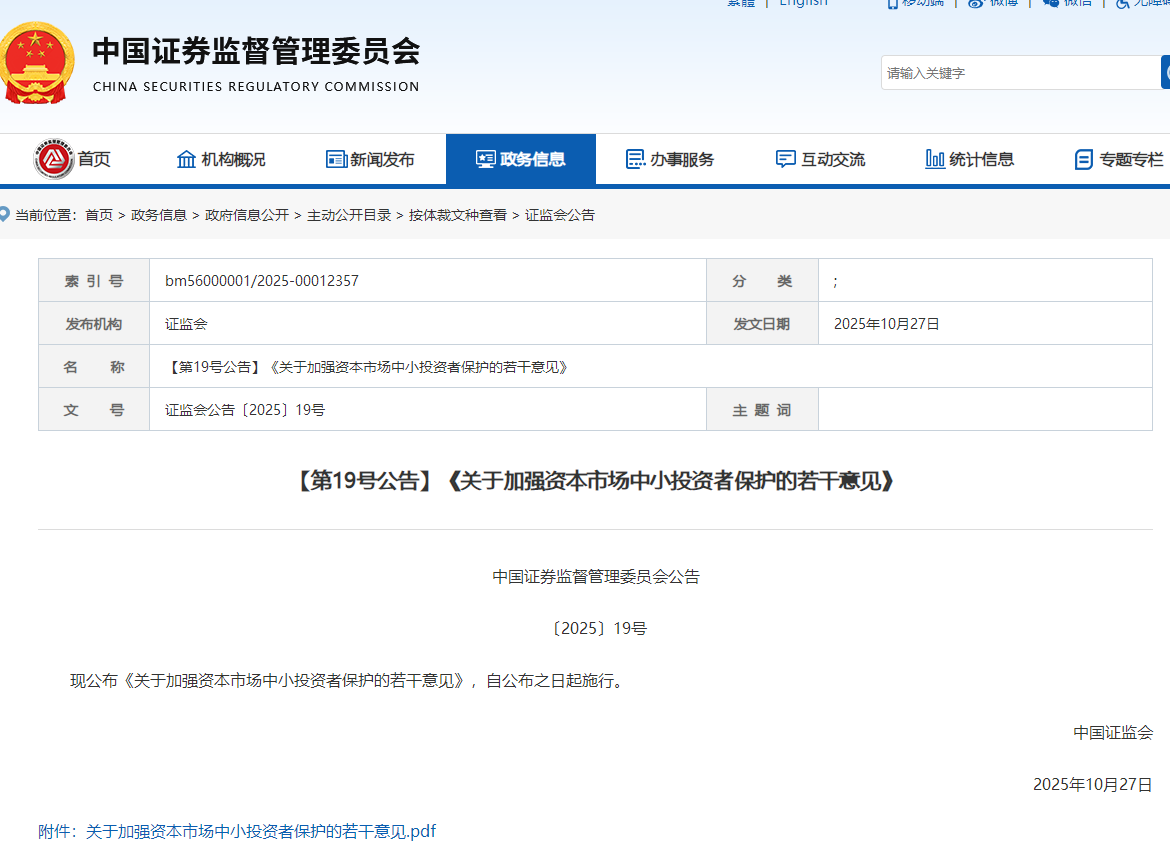Open the 政务信息 navigation tab
Viewport: 1170px width, 866px height.
521,159
